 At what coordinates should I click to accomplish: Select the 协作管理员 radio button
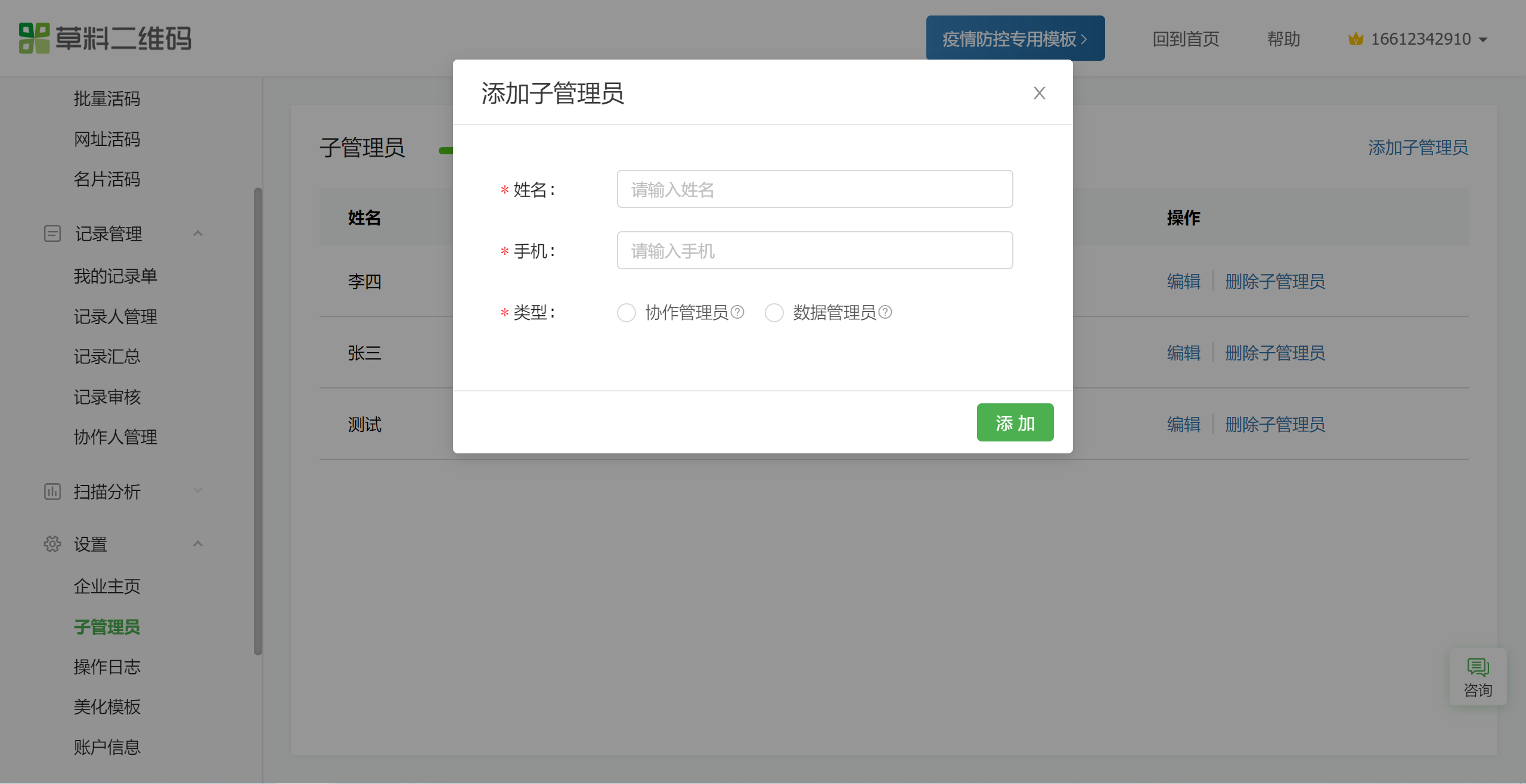coord(626,312)
